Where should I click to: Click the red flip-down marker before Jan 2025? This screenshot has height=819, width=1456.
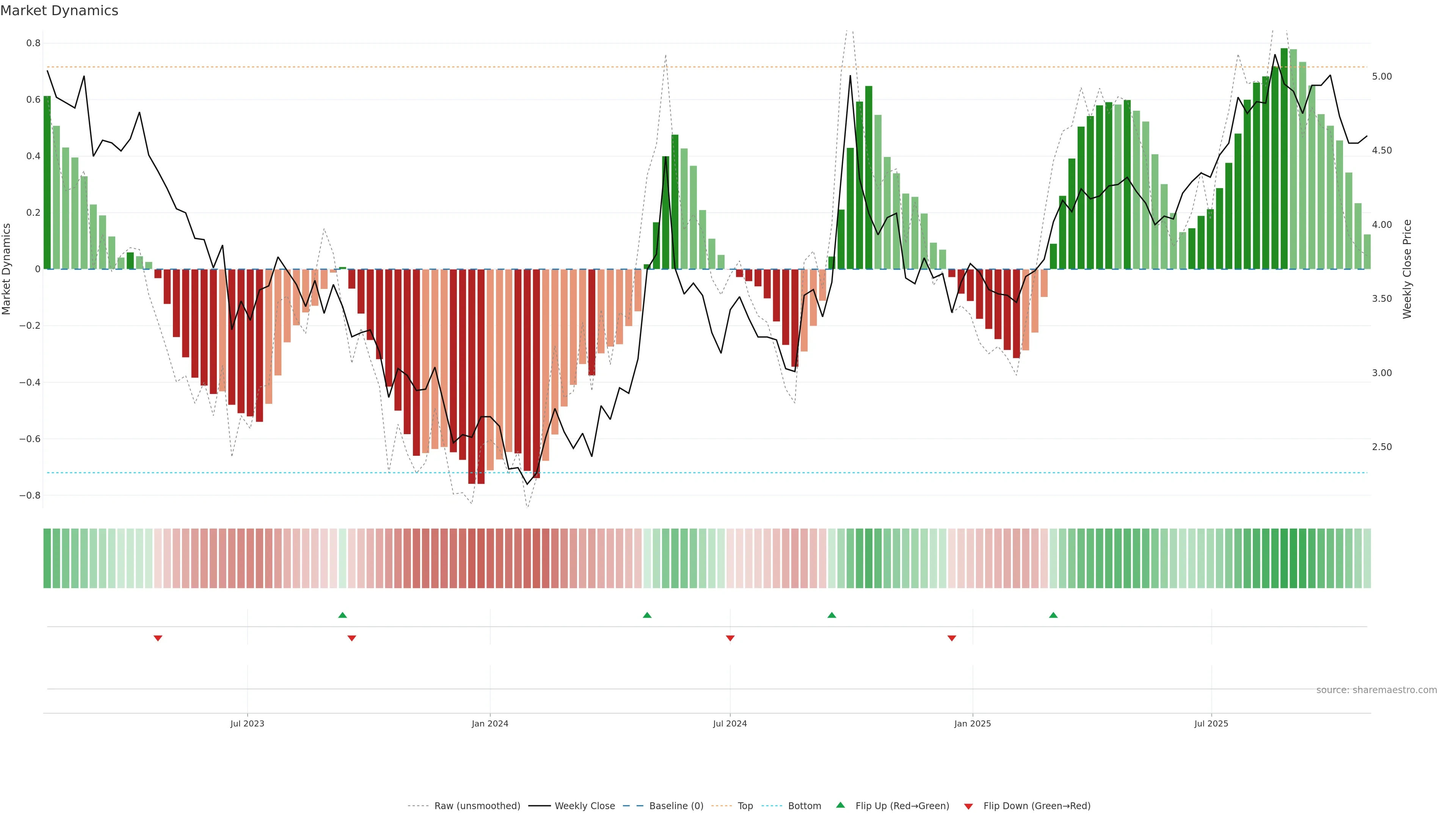(951, 638)
